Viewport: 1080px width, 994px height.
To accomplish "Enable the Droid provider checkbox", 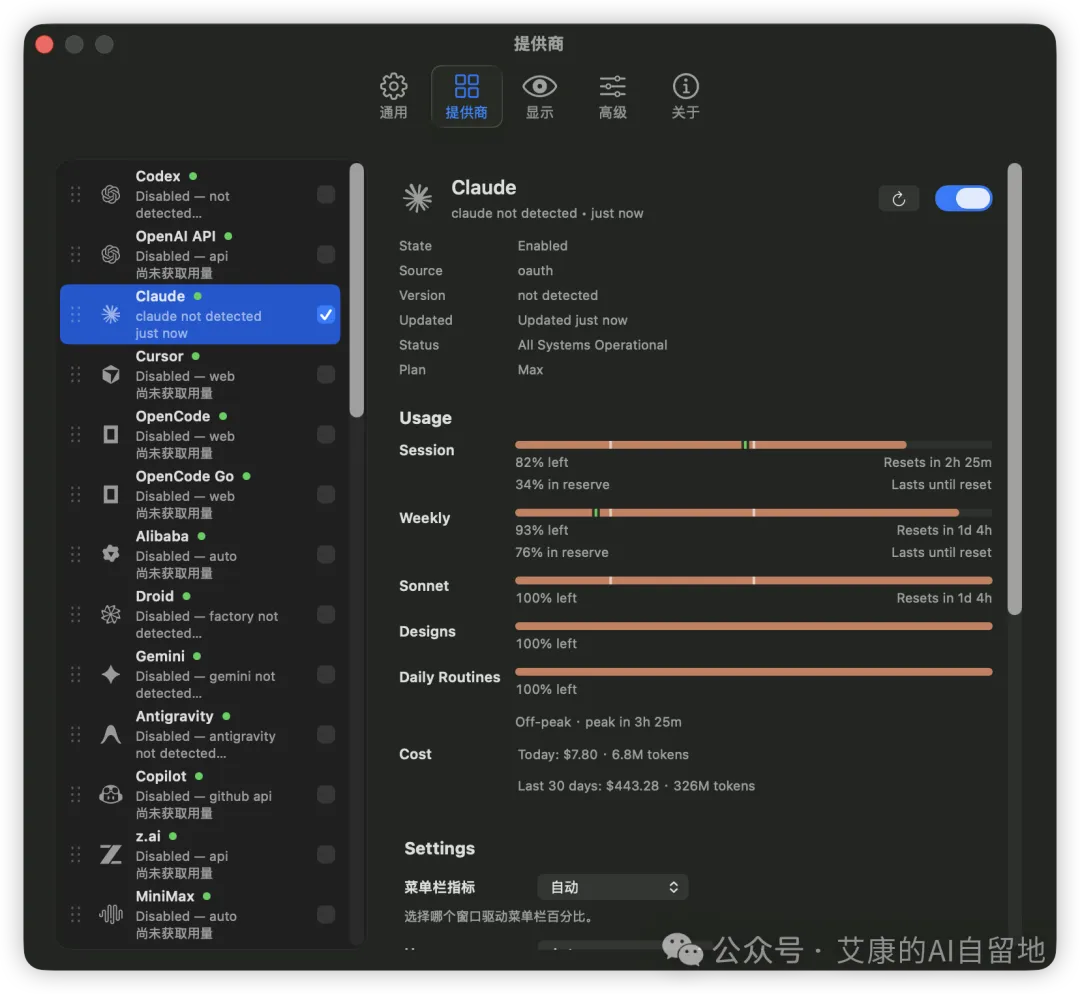I will click(x=326, y=614).
